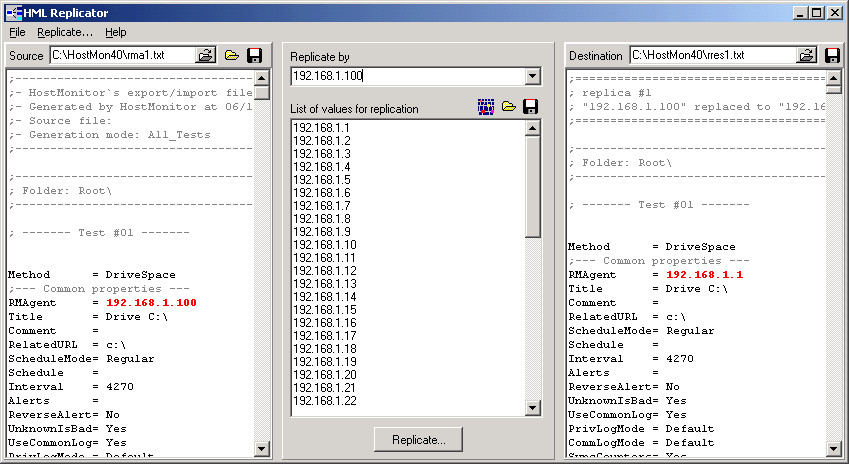The image size is (849, 464).
Task: Click source pane scrollbar down arrow
Action: coord(262,448)
